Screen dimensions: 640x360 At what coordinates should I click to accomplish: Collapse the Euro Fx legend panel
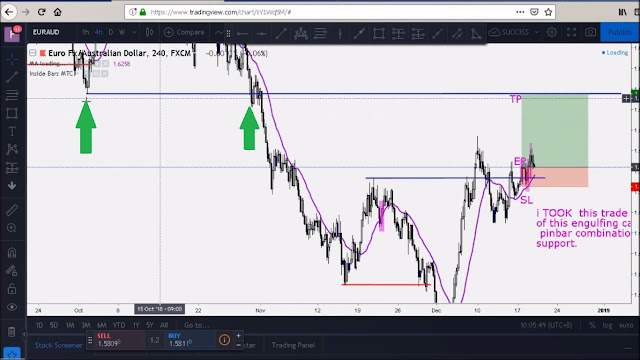point(33,53)
